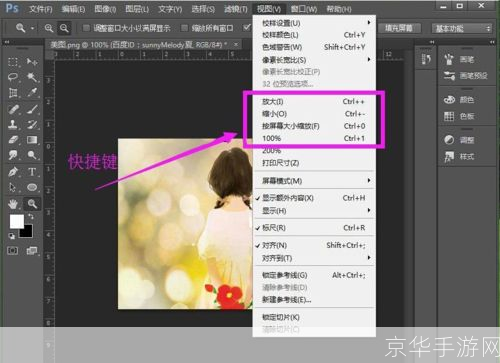Select the Hand tool

[x=13, y=204]
